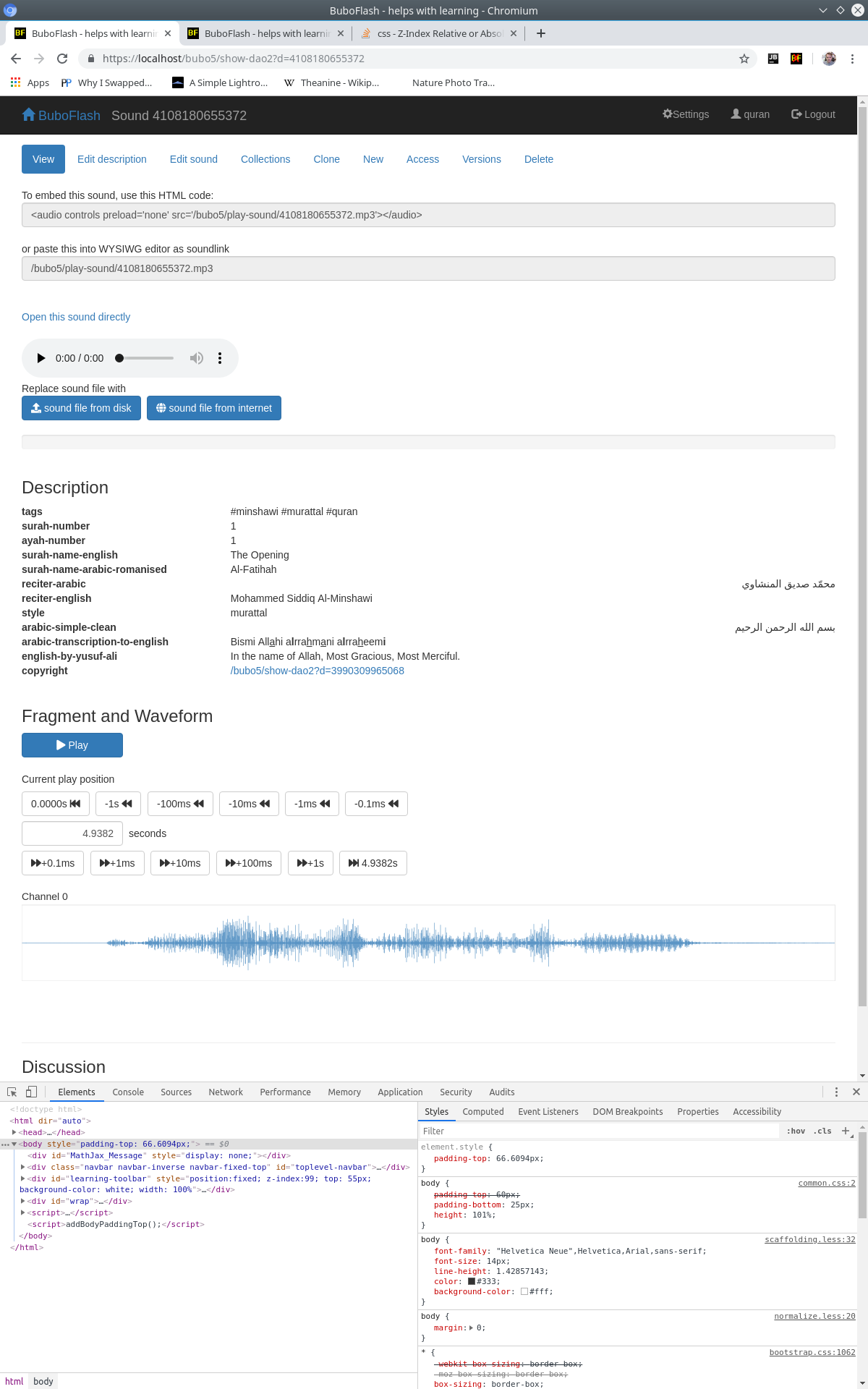This screenshot has width=868, height=1389.
Task: Jump to end 4.9382s button
Action: click(373, 863)
